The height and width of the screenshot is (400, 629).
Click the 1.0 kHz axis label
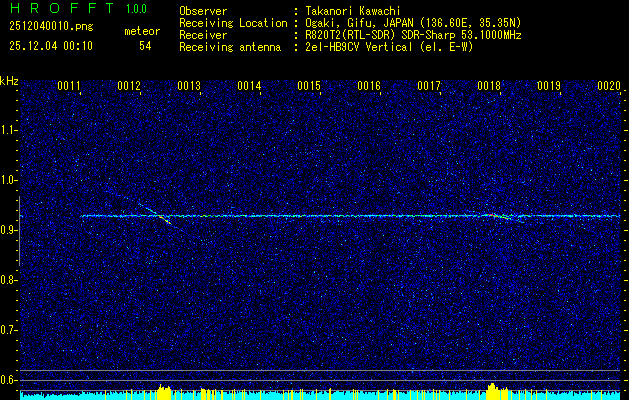coord(8,180)
